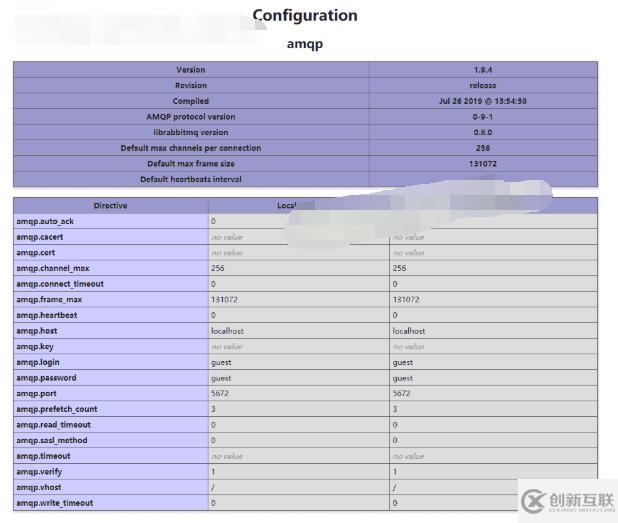The height and width of the screenshot is (523, 618).
Task: Click the AMQP protocol version label
Action: point(191,117)
